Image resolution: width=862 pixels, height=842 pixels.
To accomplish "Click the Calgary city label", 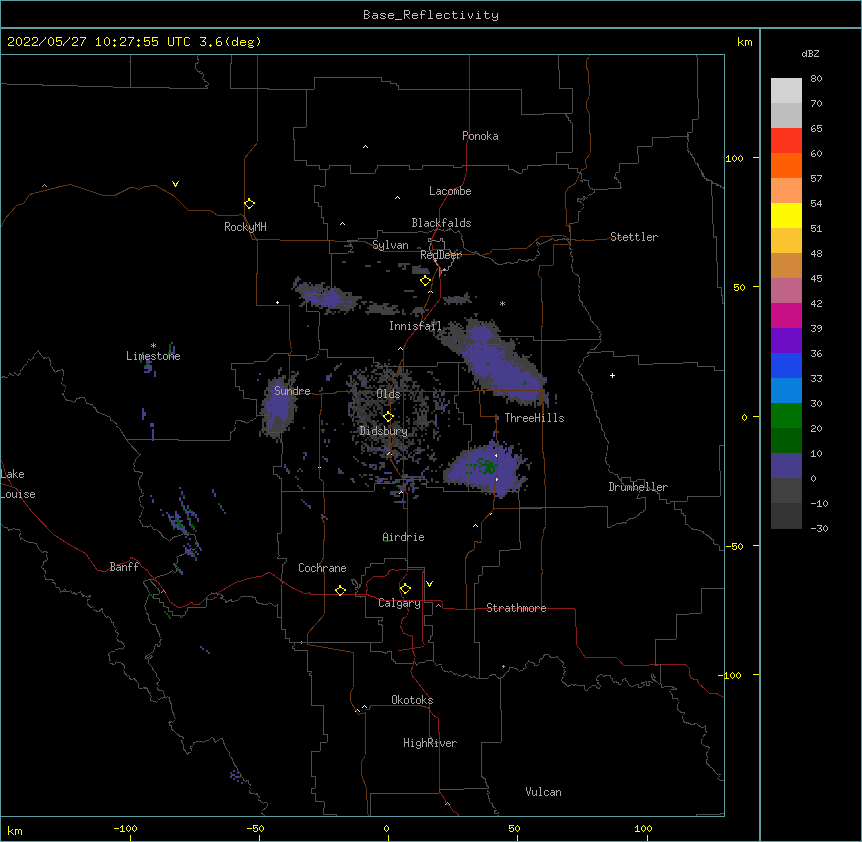I will [399, 603].
